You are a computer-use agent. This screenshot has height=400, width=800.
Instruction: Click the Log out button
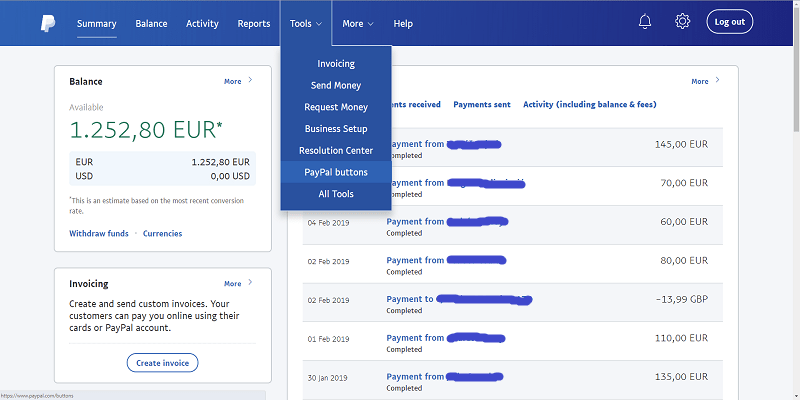tap(729, 22)
